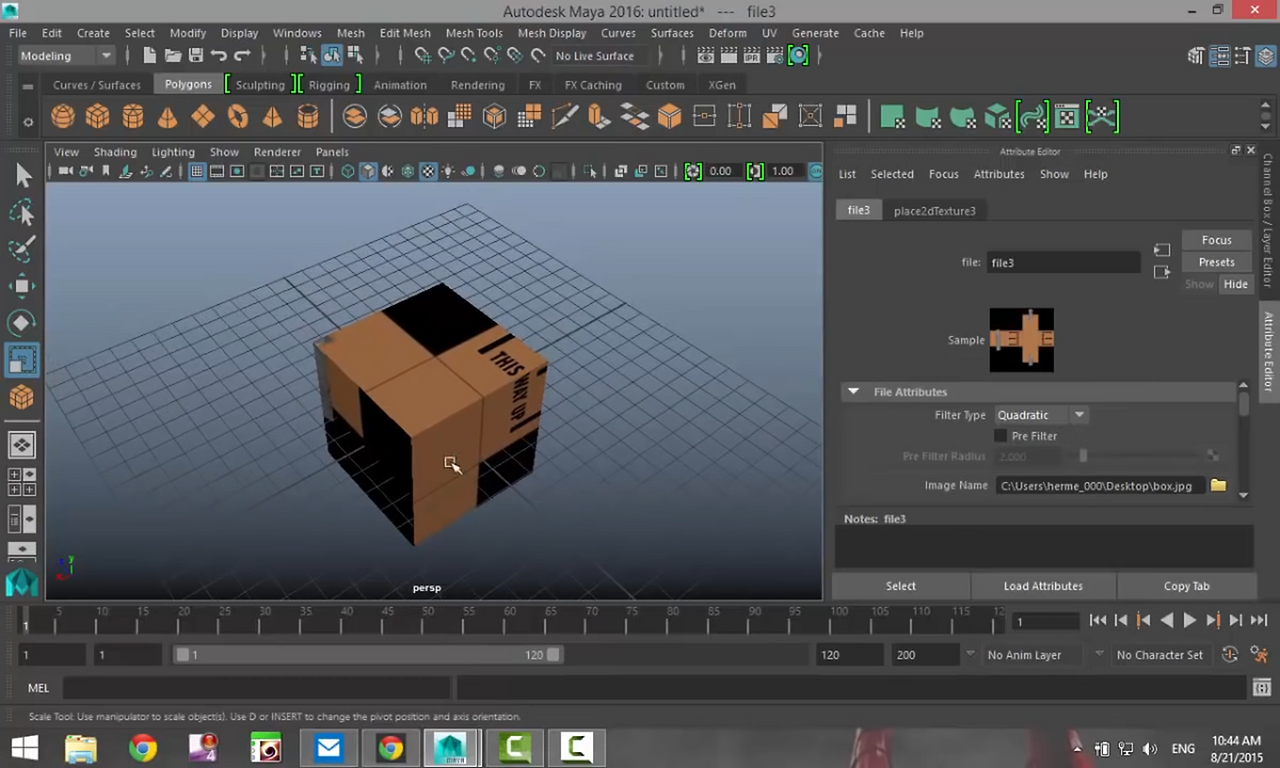Viewport: 1280px width, 768px height.
Task: Open the Mesh Tools menu
Action: (474, 33)
